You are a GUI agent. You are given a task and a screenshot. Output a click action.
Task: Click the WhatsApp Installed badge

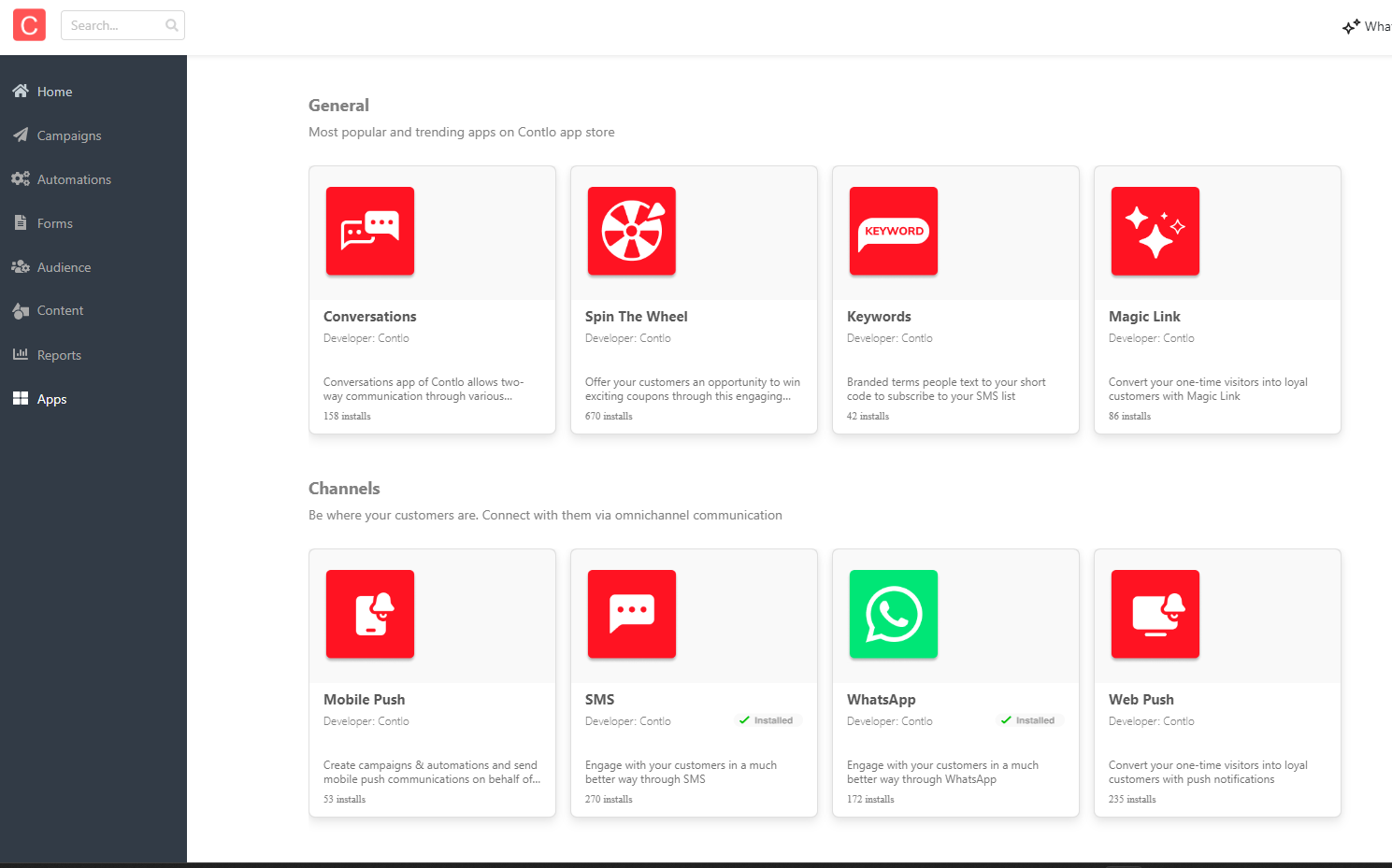pos(1028,720)
